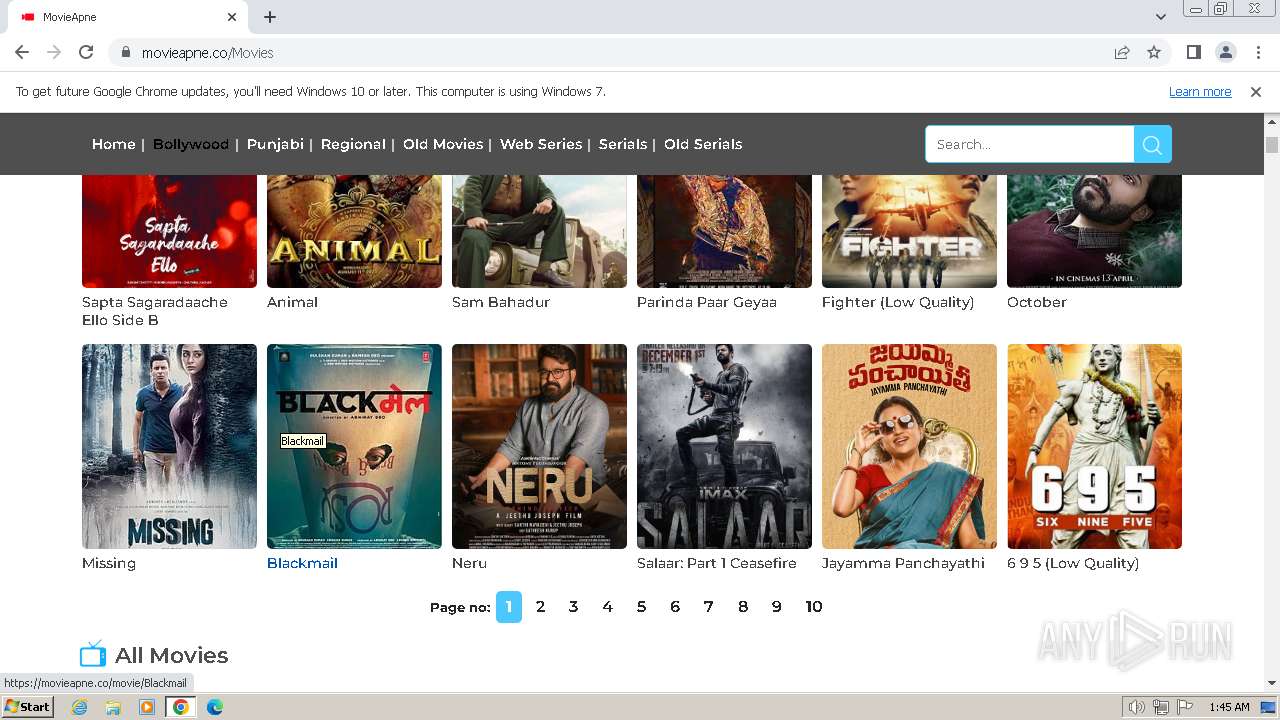Screen dimensions: 1280x720
Task: Click the address bar URL
Action: [208, 52]
